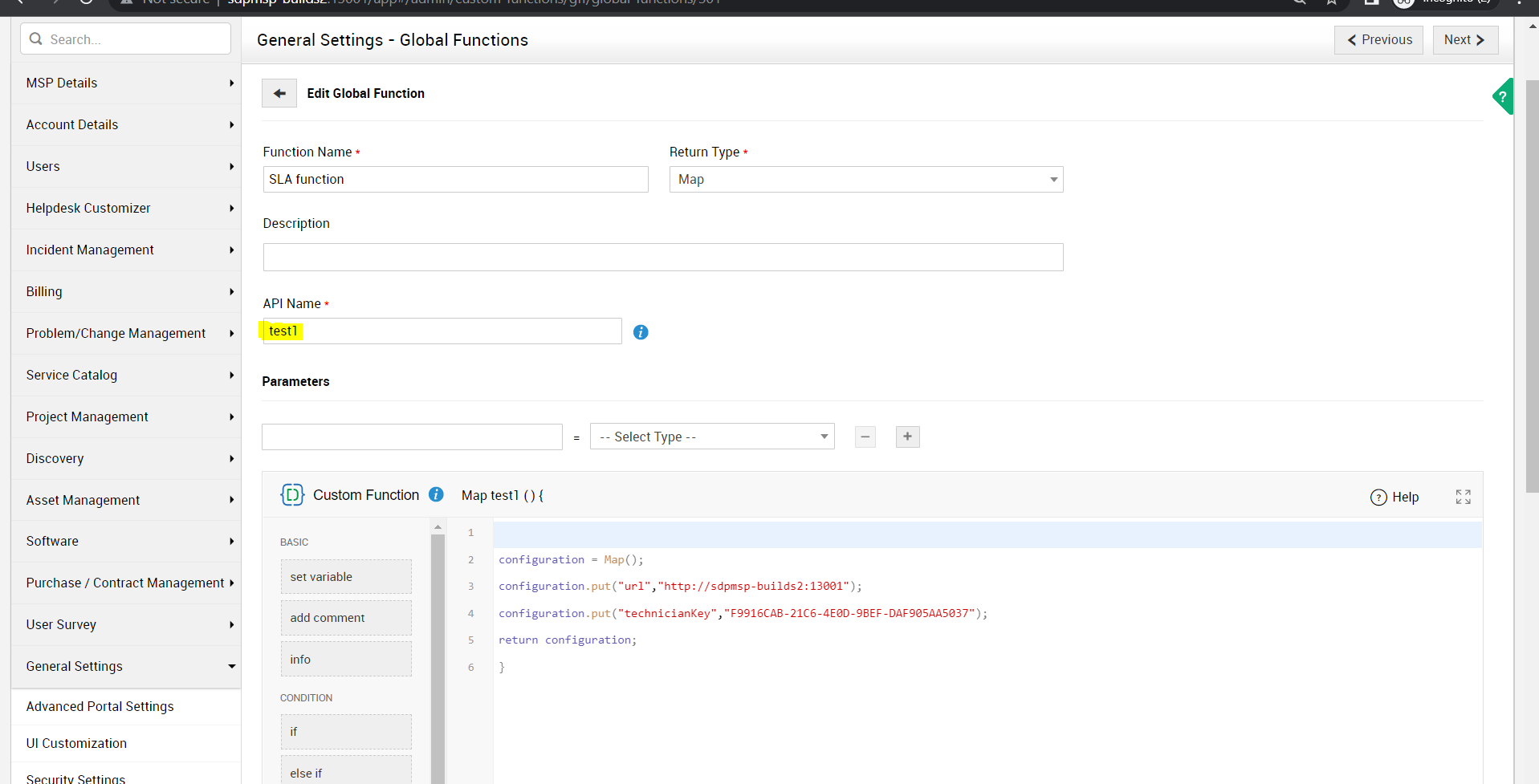Viewport: 1539px width, 784px height.
Task: Open the Return Type dropdown
Action: (865, 180)
